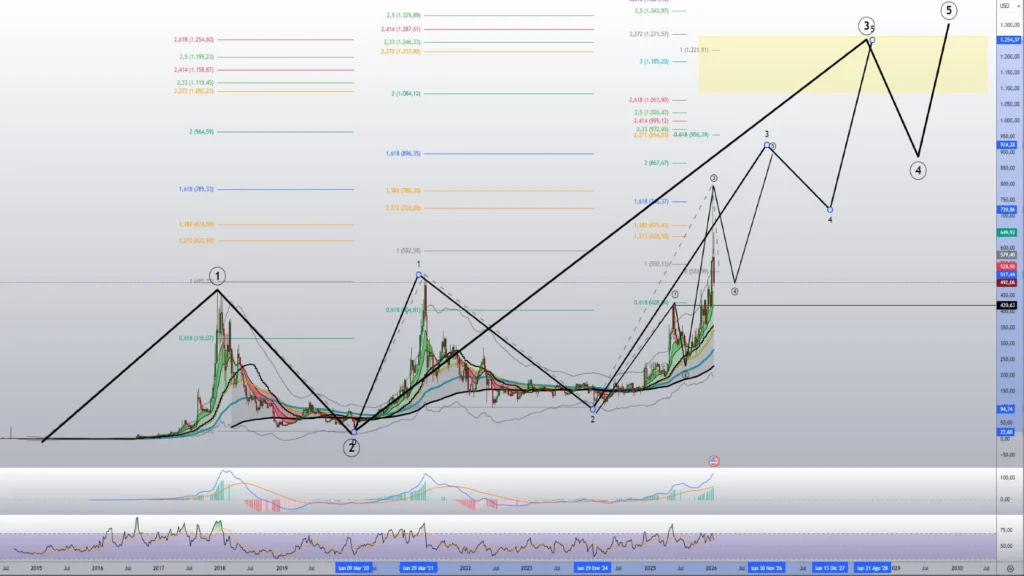Viewport: 1024px width, 576px height.
Task: Click the 29 Mar '21 date marker
Action: click(419, 567)
